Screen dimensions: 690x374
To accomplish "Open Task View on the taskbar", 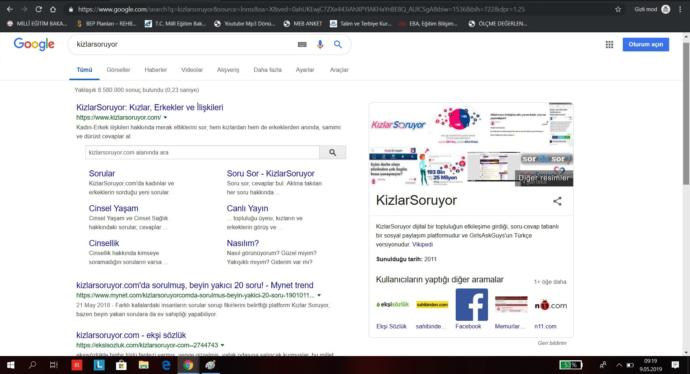I will click(54, 365).
